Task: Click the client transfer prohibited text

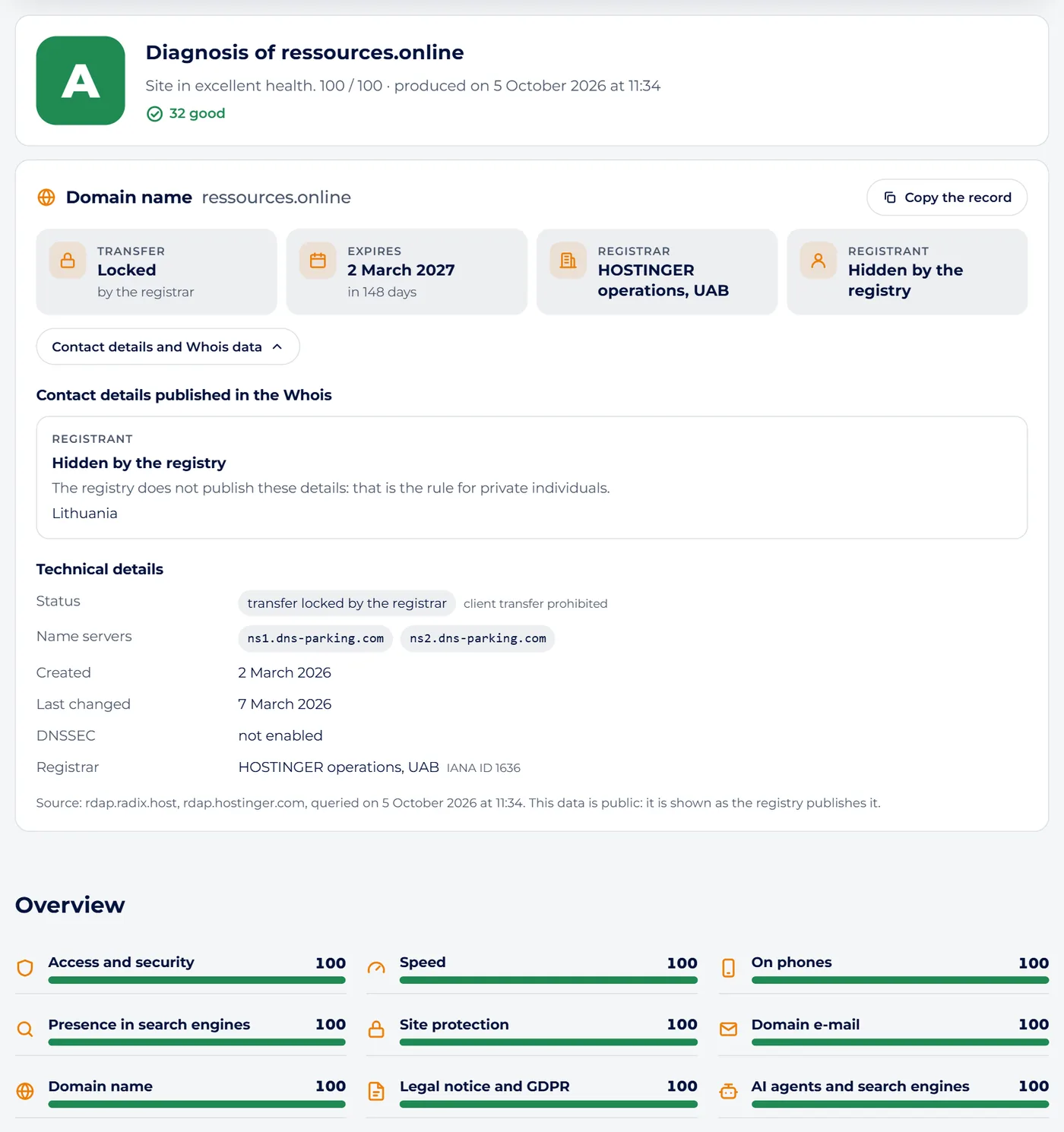Action: (536, 603)
